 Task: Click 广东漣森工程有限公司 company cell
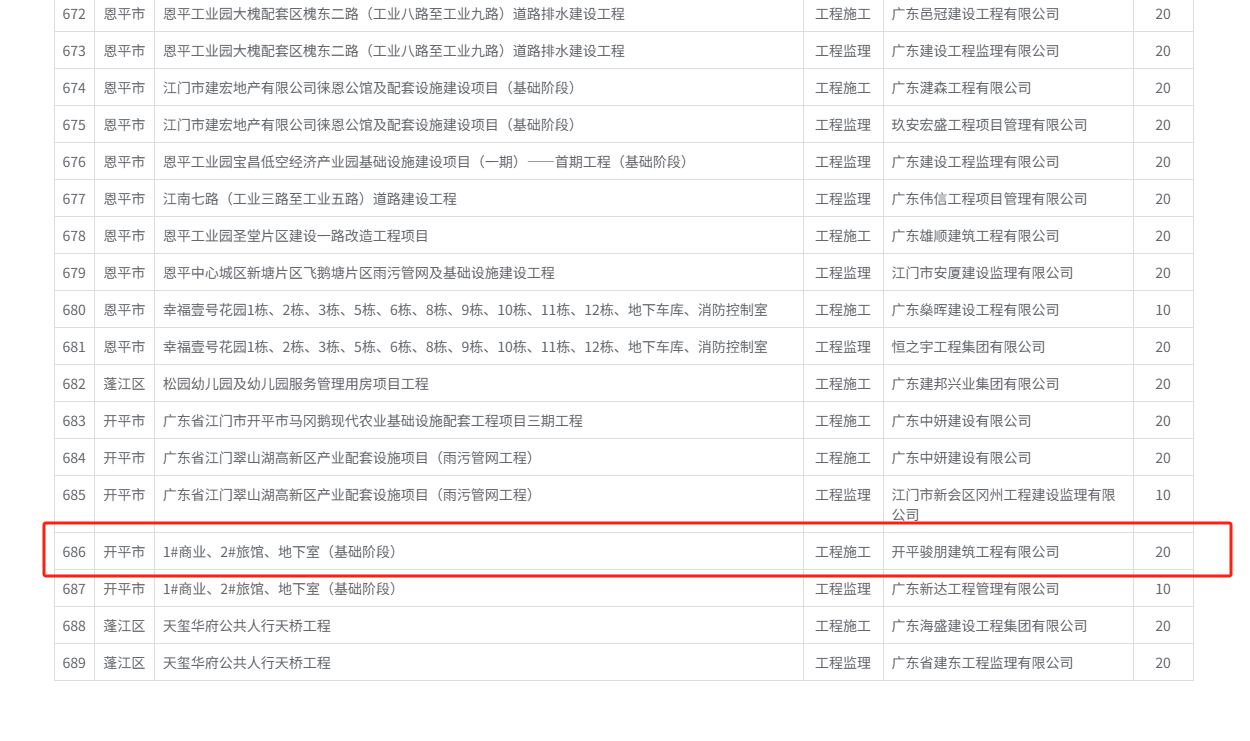(961, 88)
